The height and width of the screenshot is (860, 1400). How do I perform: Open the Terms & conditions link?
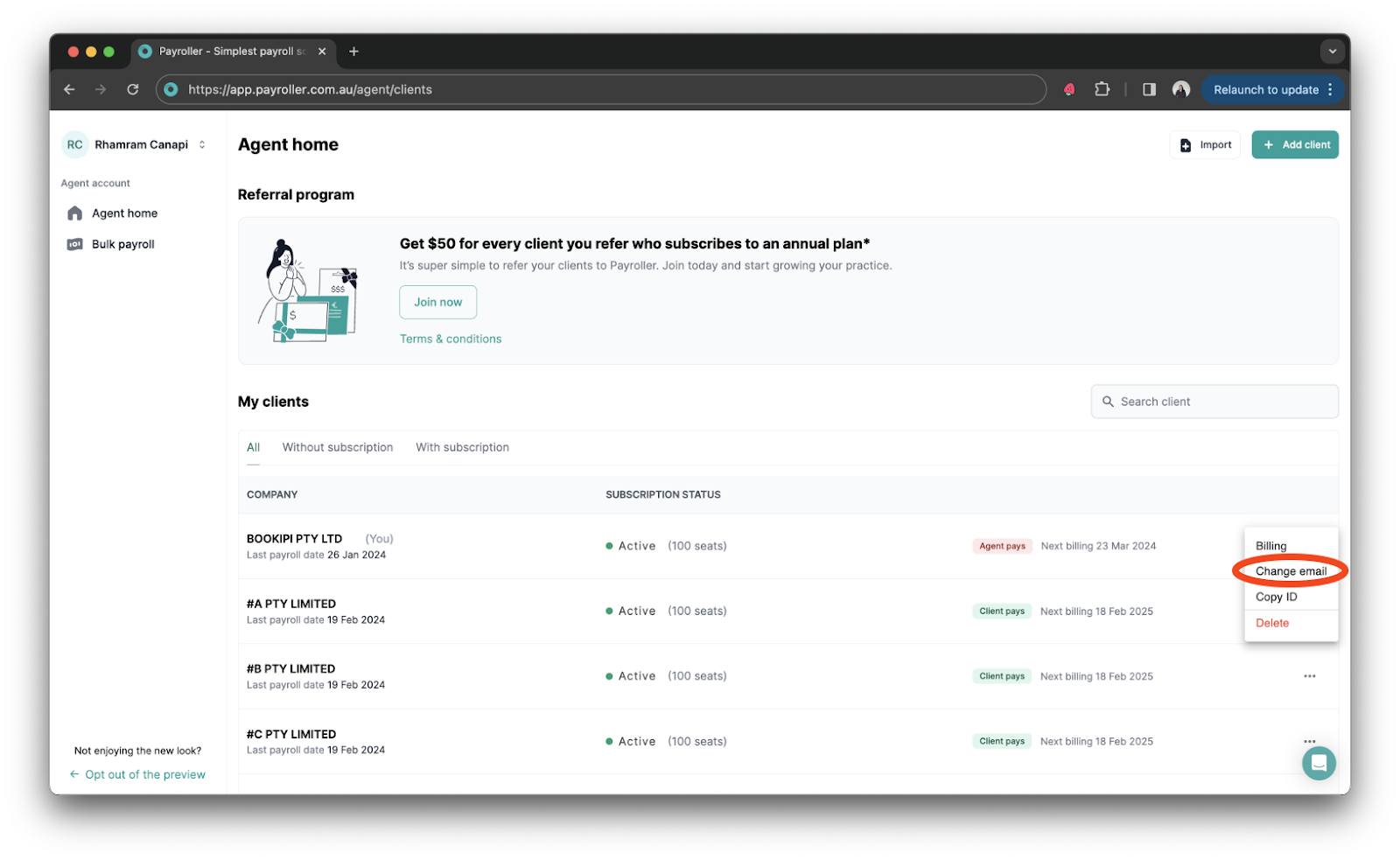(451, 339)
